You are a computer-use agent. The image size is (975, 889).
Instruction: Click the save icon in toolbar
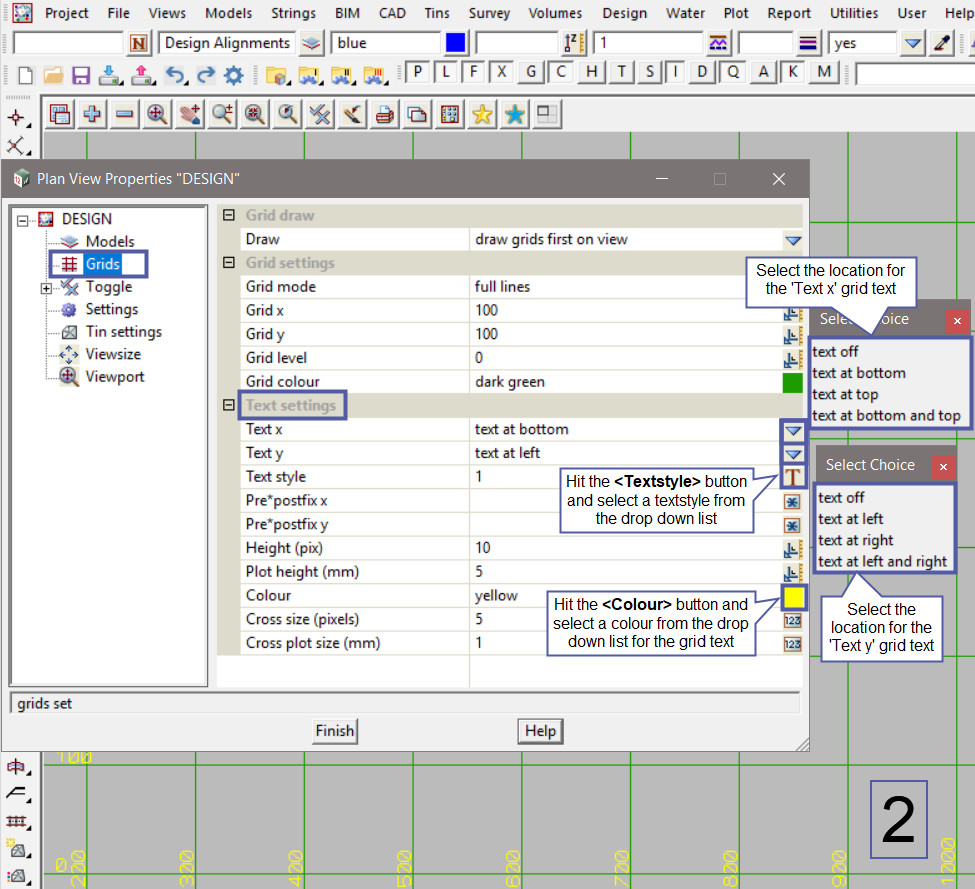[81, 75]
